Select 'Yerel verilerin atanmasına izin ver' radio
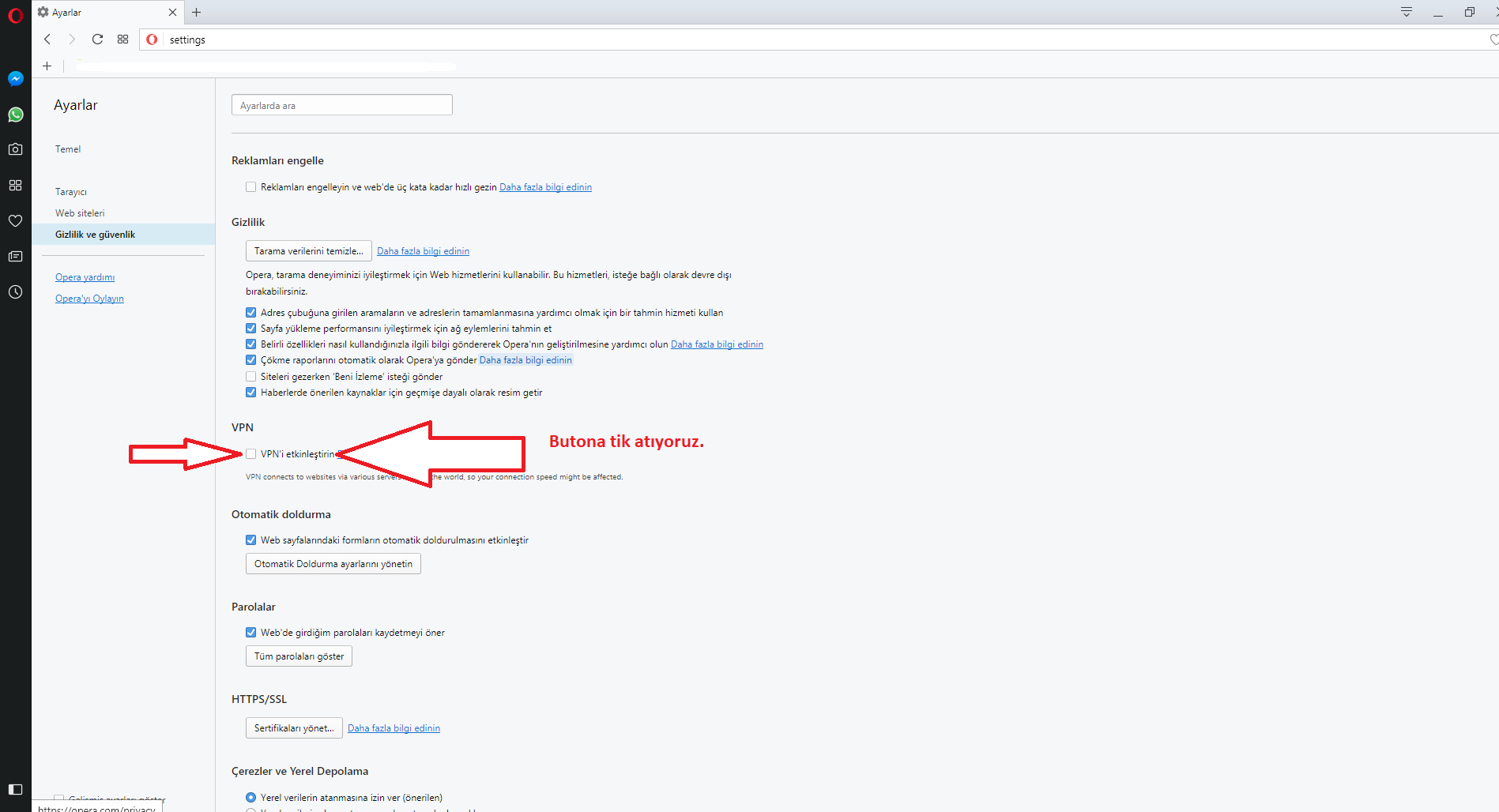Viewport: 1499px width, 812px height. 250,798
